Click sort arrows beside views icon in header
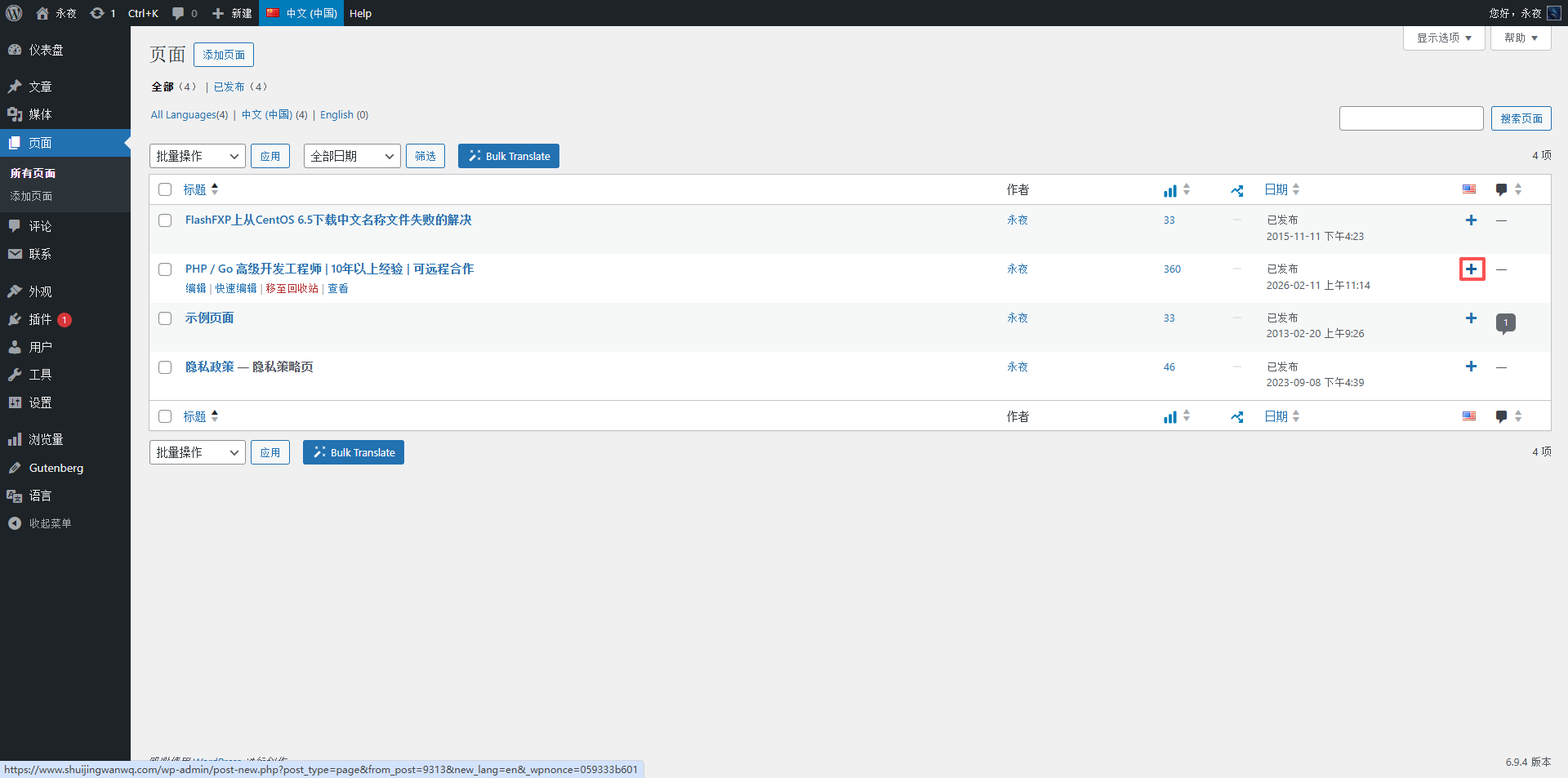 click(1187, 189)
